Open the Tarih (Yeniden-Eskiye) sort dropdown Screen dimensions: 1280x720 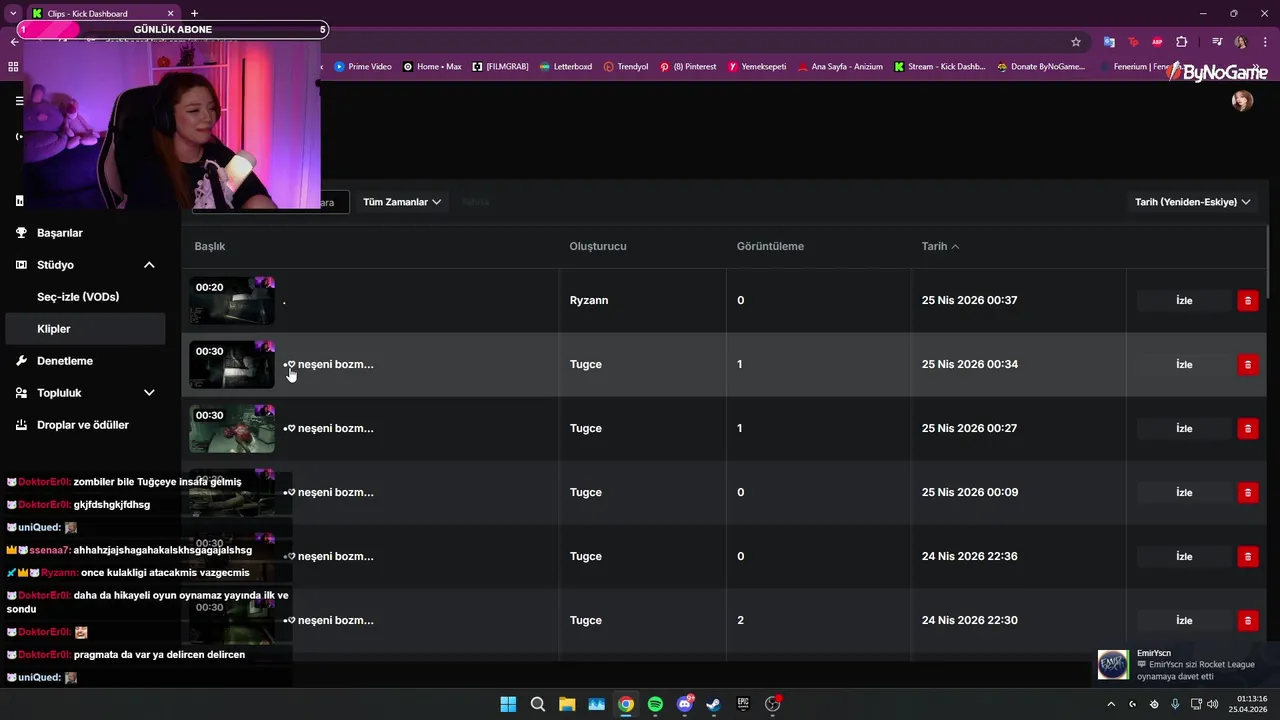pos(1192,202)
